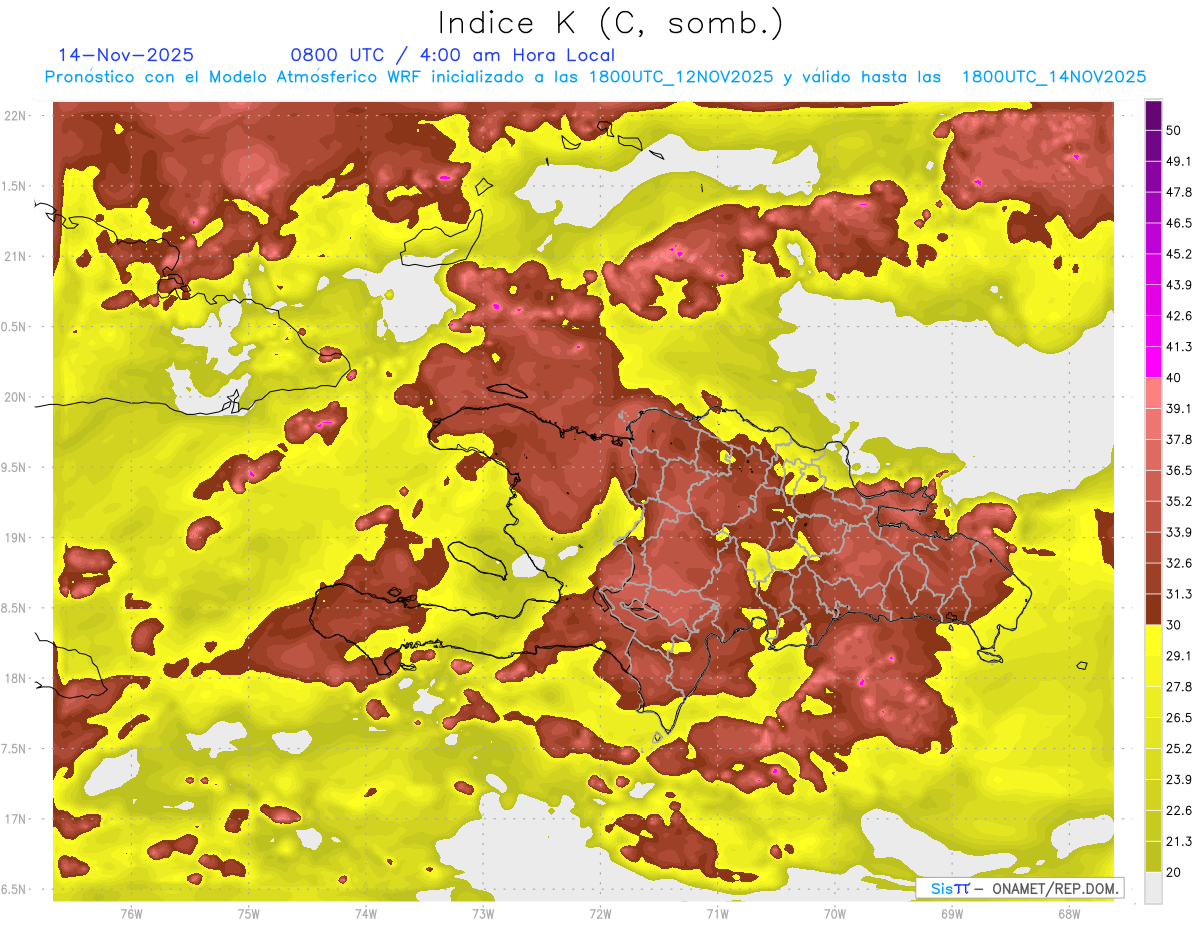This screenshot has height=927, width=1200.
Task: Click the legend value "36.5"
Action: [x=1178, y=470]
